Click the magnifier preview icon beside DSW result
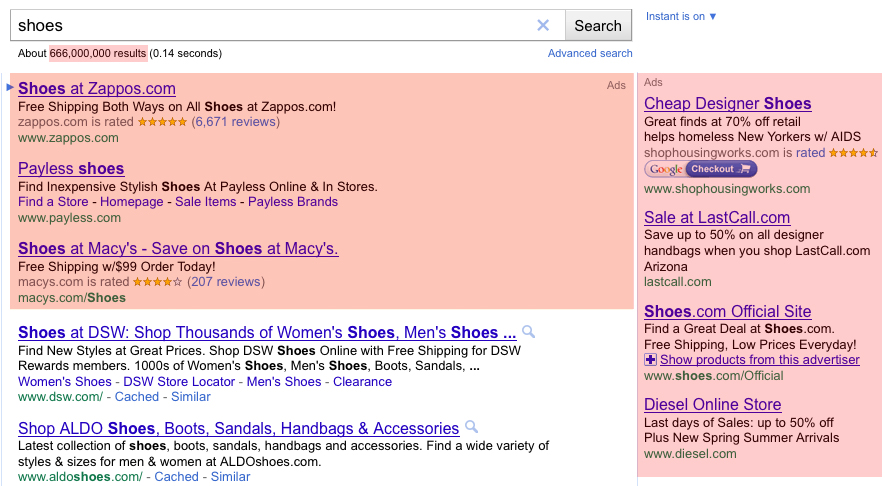885x486 pixels. click(x=528, y=331)
